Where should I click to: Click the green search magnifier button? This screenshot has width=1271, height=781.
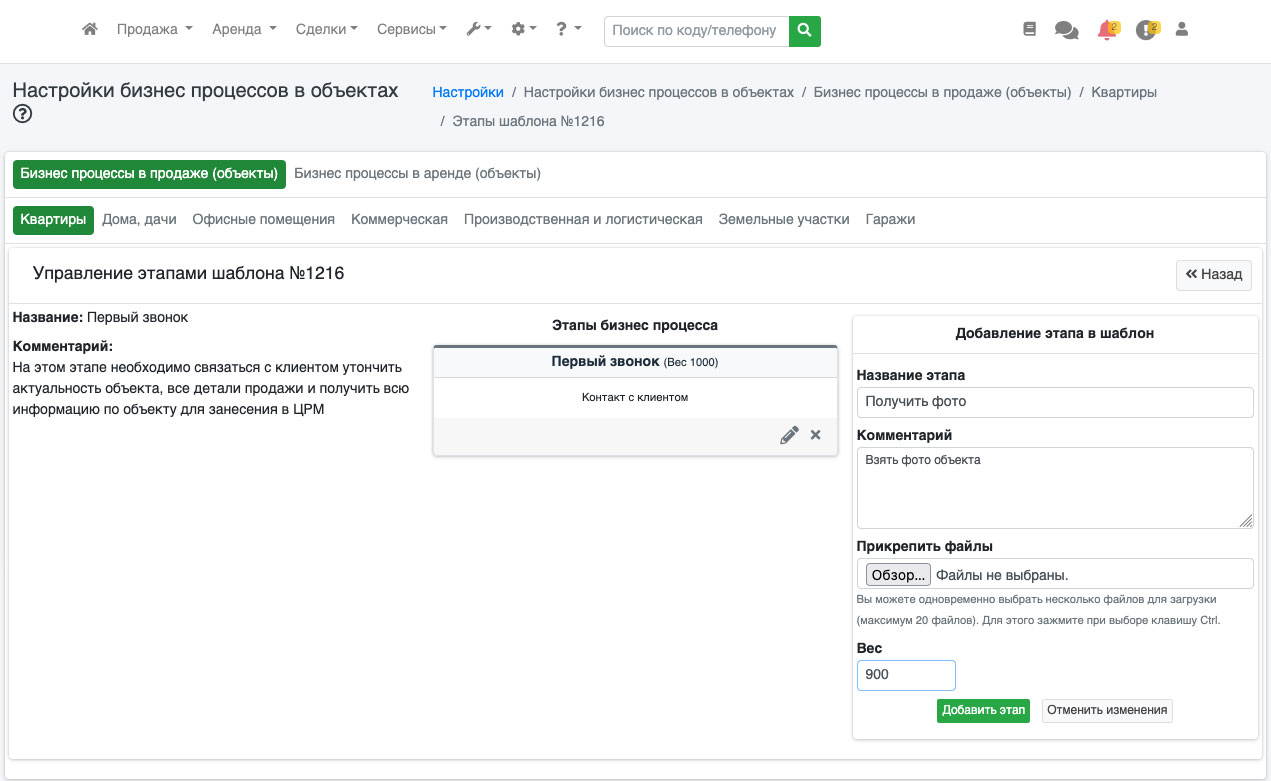[804, 30]
